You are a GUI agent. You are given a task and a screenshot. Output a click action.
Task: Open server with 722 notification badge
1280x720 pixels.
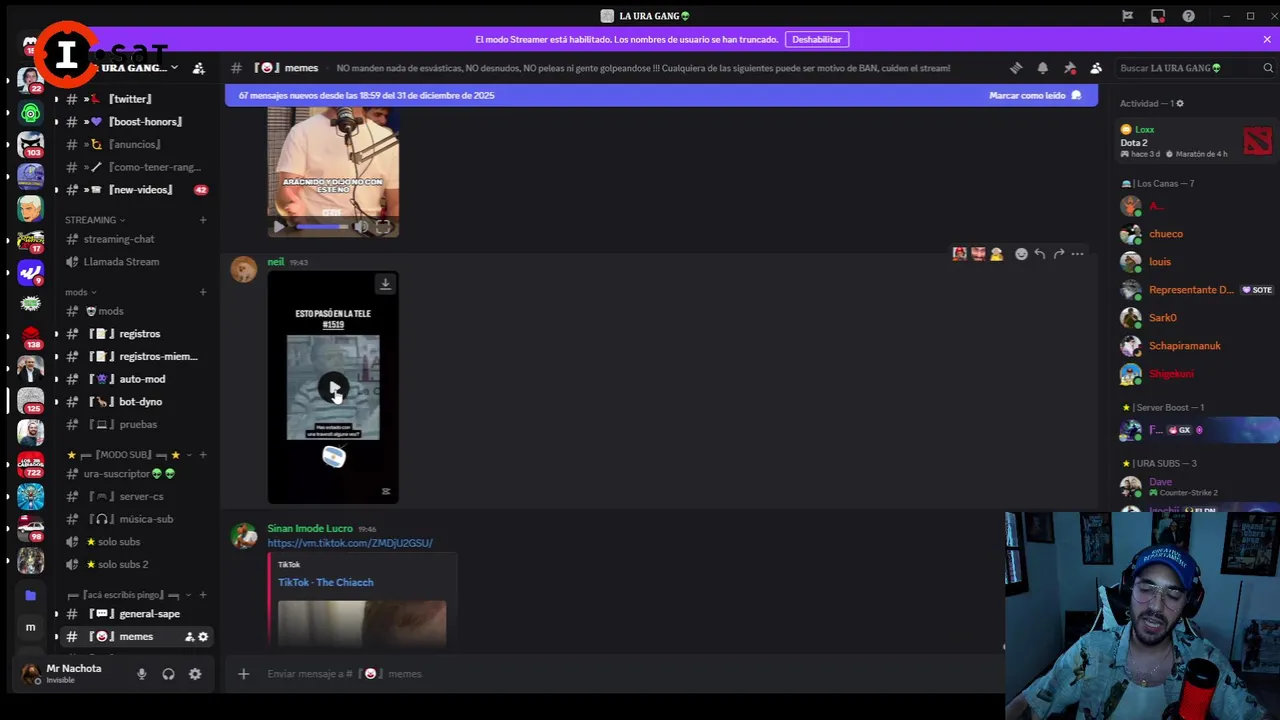point(30,464)
